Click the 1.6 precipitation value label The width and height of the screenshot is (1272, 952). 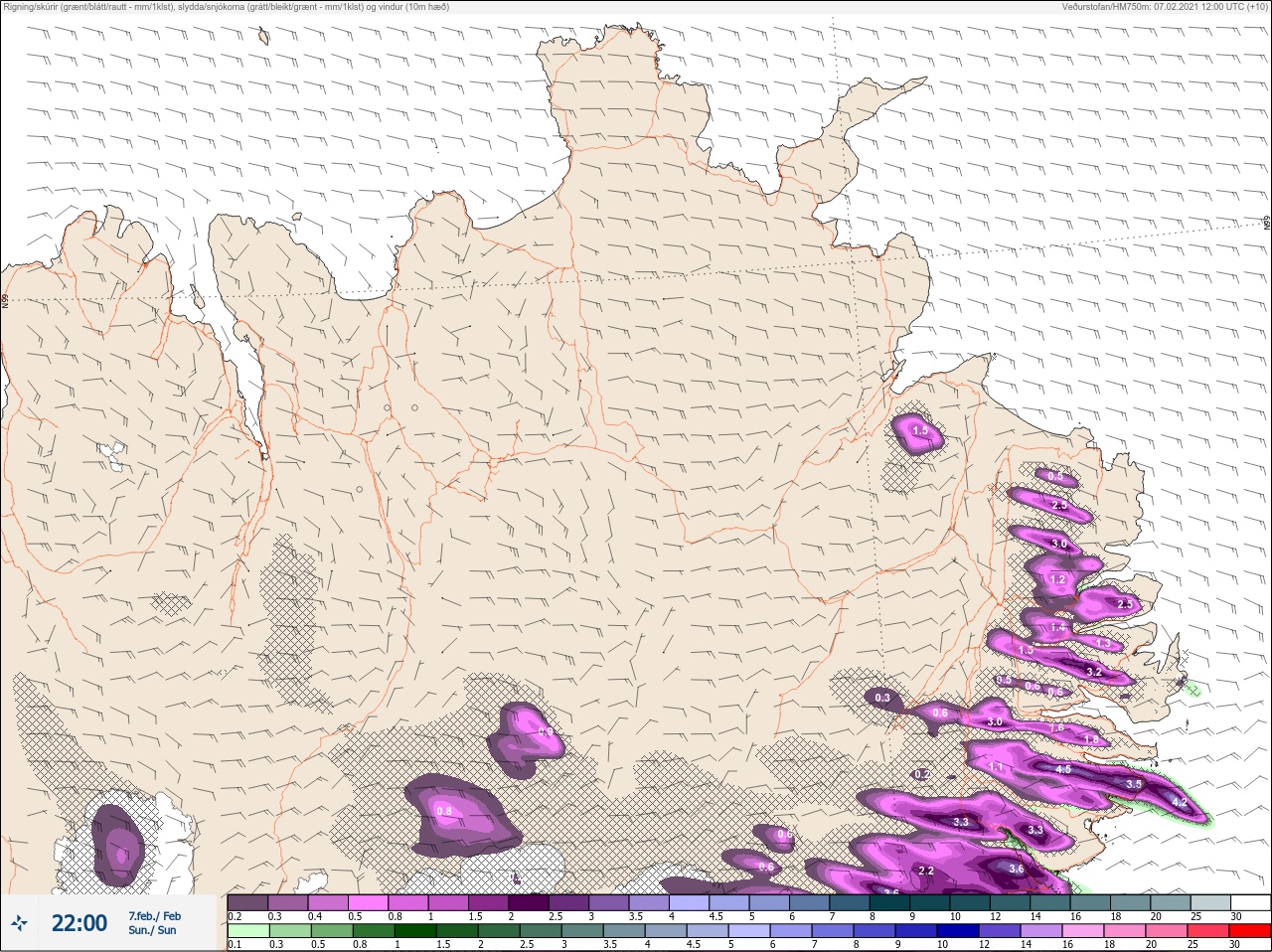coord(1057,727)
